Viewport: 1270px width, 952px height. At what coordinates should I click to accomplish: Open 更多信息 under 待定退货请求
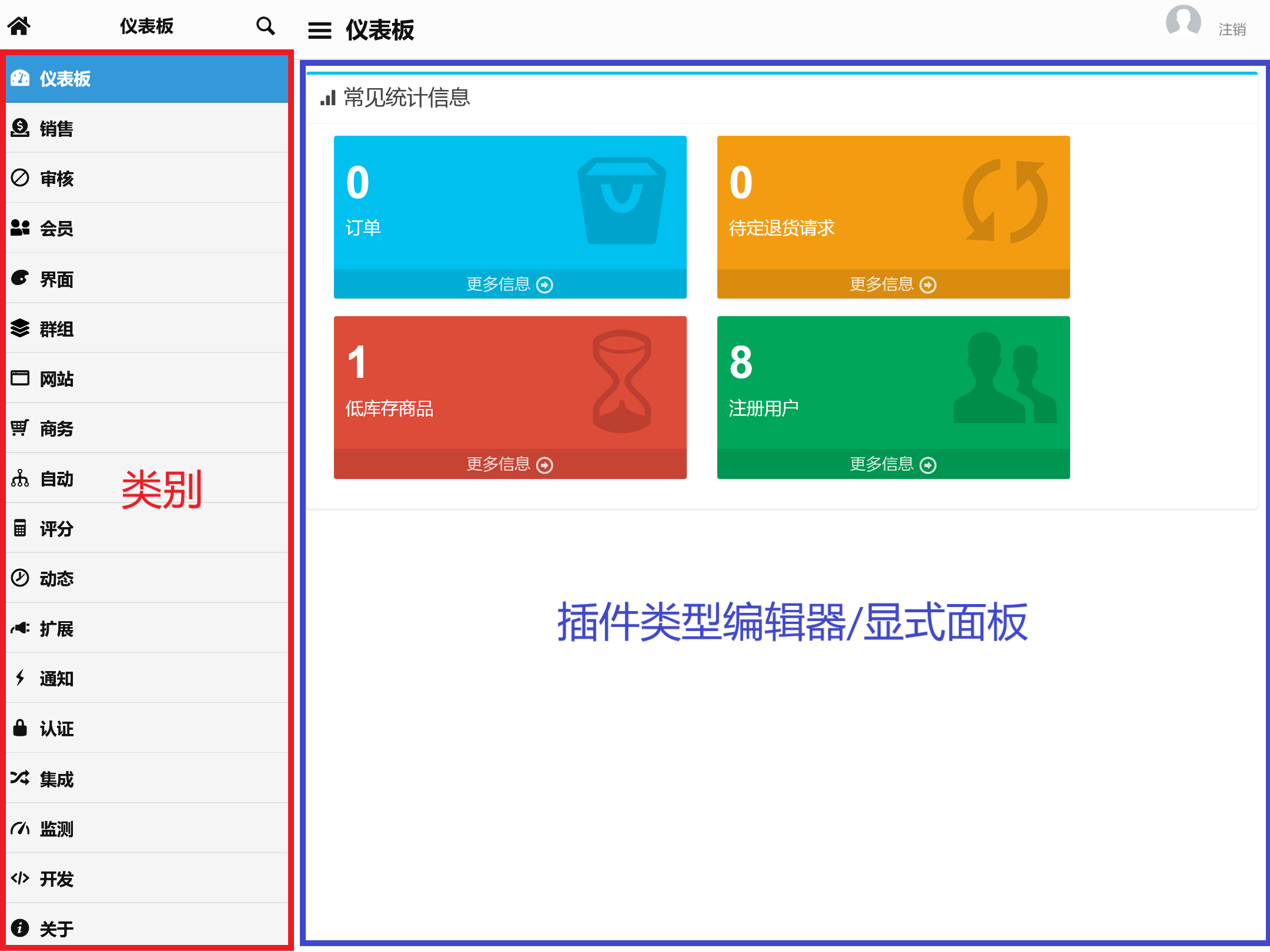(893, 284)
